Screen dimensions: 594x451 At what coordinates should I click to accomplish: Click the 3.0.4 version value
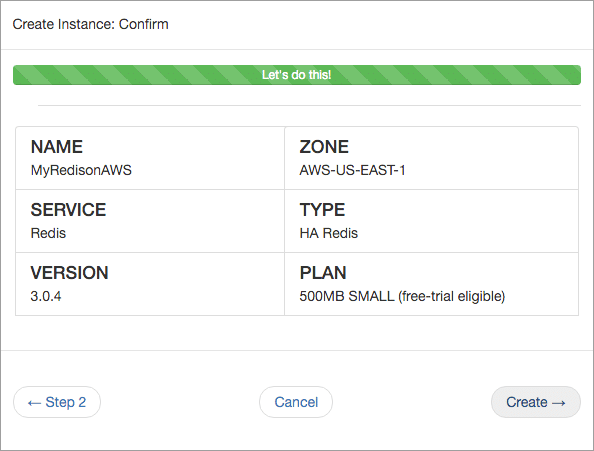point(46,296)
